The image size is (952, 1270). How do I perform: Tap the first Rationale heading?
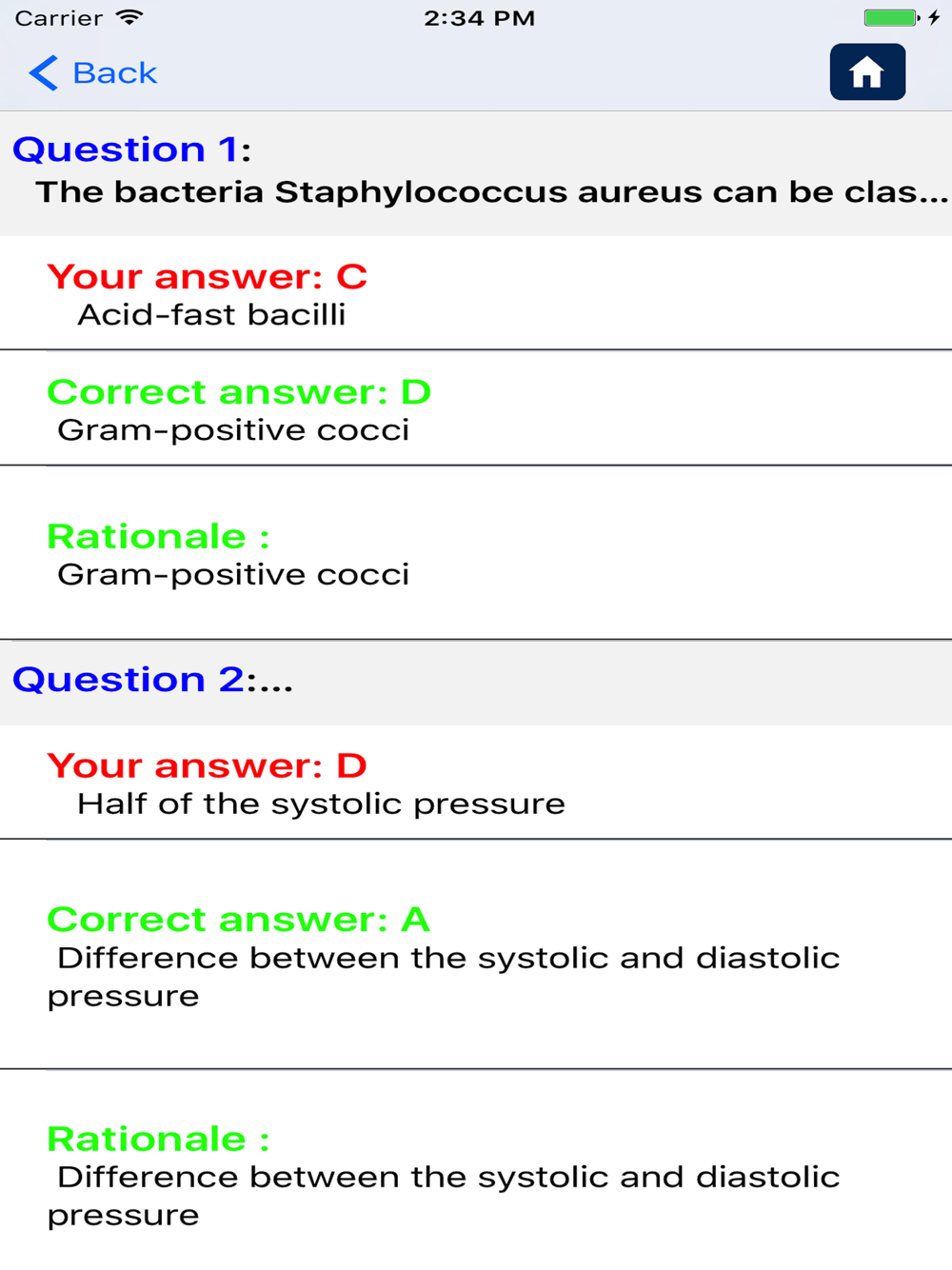(x=158, y=537)
